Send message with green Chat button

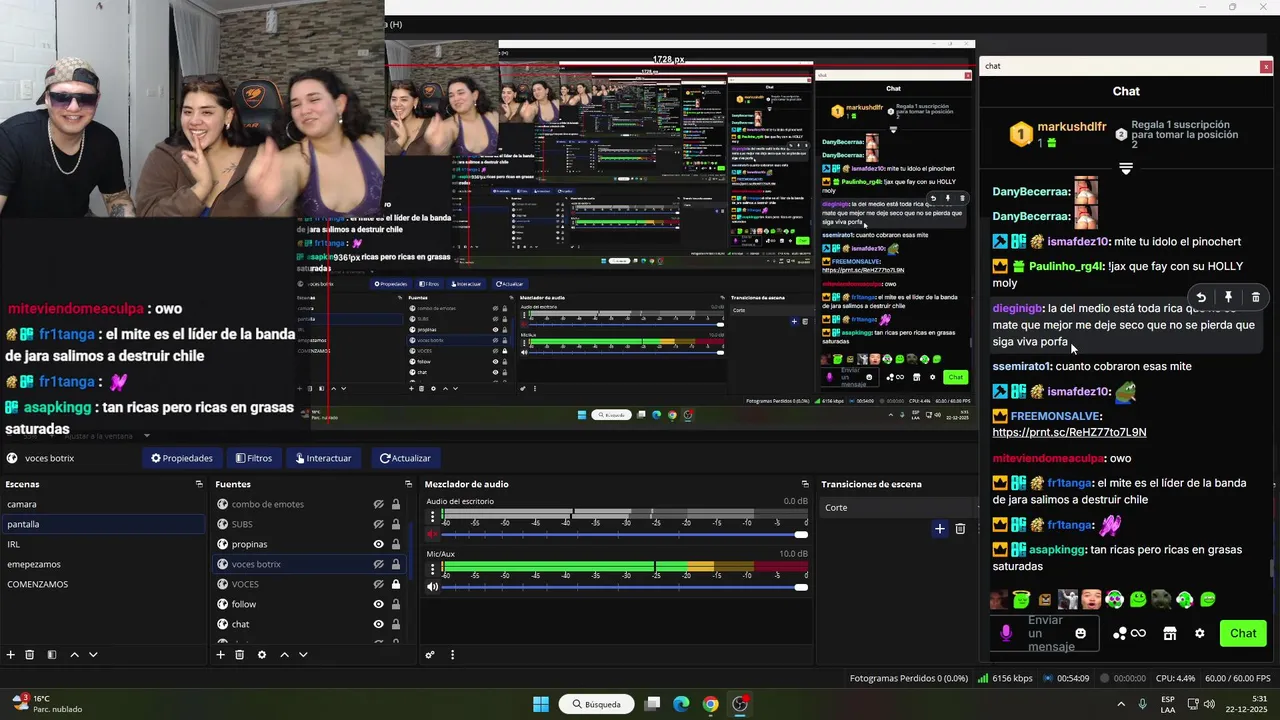[1243, 633]
